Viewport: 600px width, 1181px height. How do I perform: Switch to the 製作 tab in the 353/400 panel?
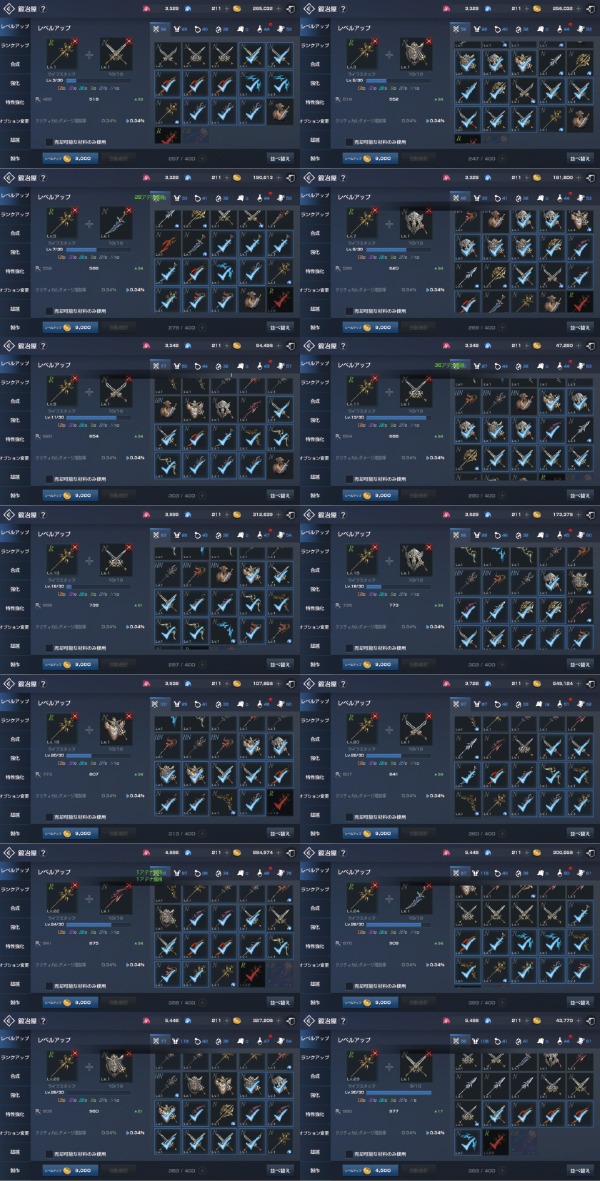tap(315, 1171)
